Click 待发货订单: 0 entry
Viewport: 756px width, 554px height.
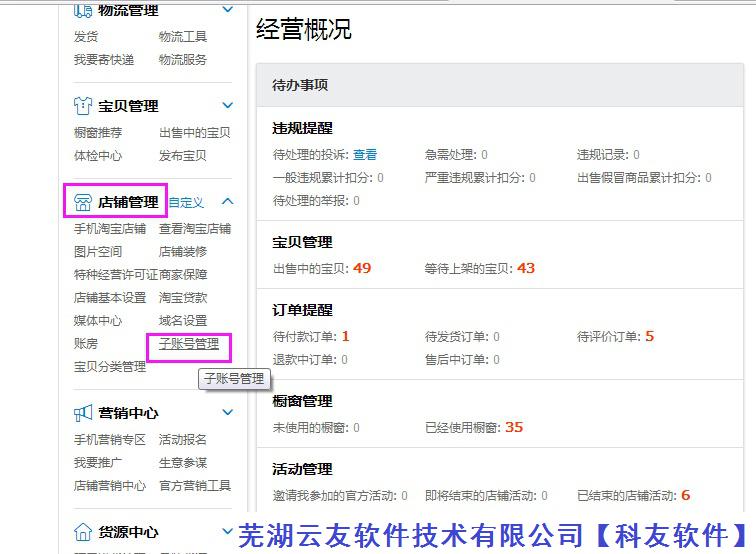pyautogui.click(x=462, y=337)
